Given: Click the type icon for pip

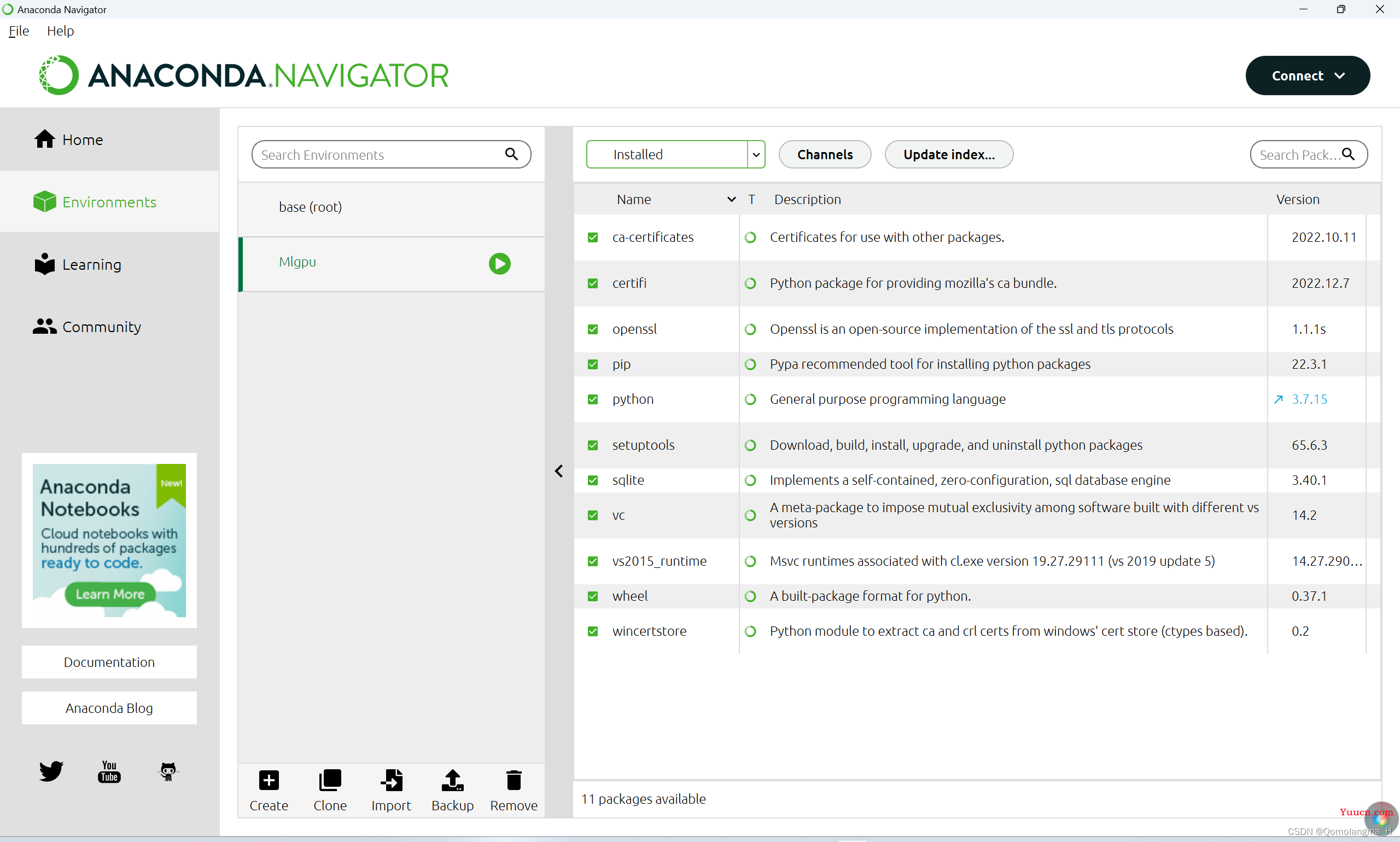Looking at the screenshot, I should [750, 364].
